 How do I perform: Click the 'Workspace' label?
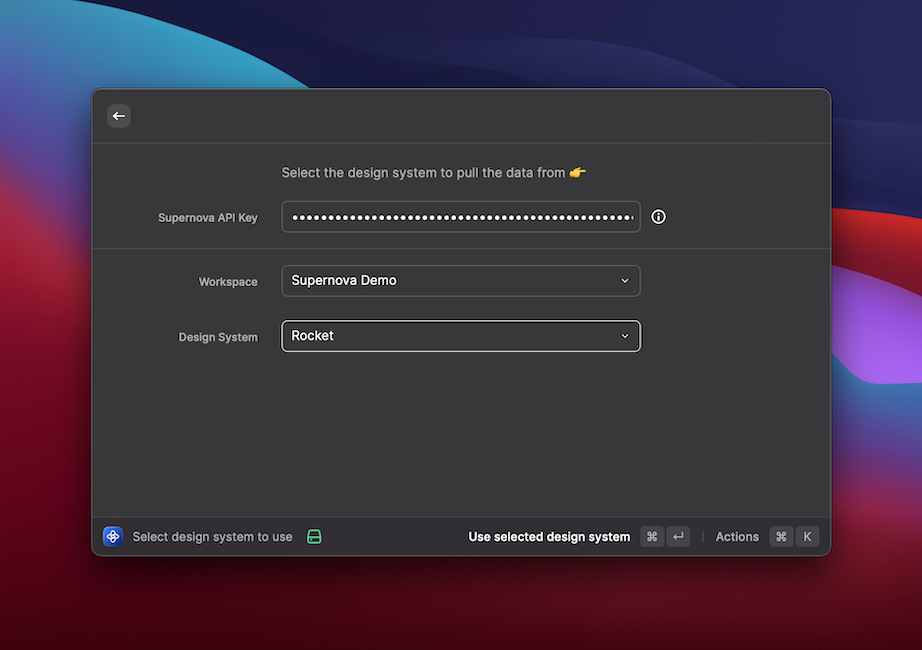pyautogui.click(x=228, y=282)
